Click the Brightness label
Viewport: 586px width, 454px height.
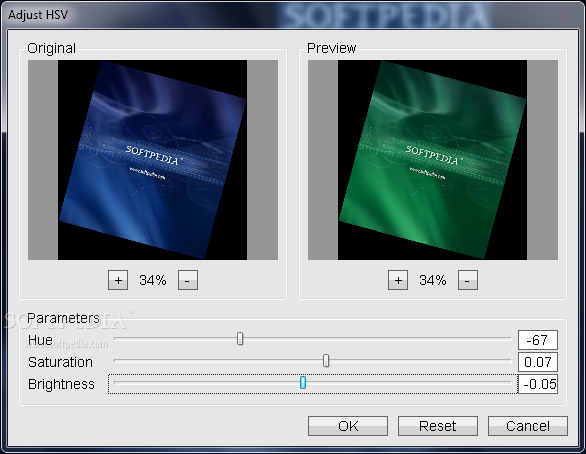[61, 384]
